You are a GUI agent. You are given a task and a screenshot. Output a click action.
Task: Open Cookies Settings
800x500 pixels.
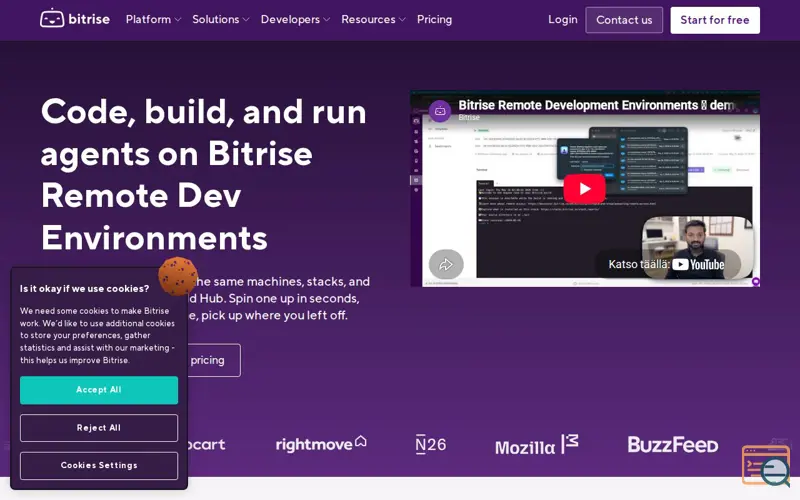(99, 465)
